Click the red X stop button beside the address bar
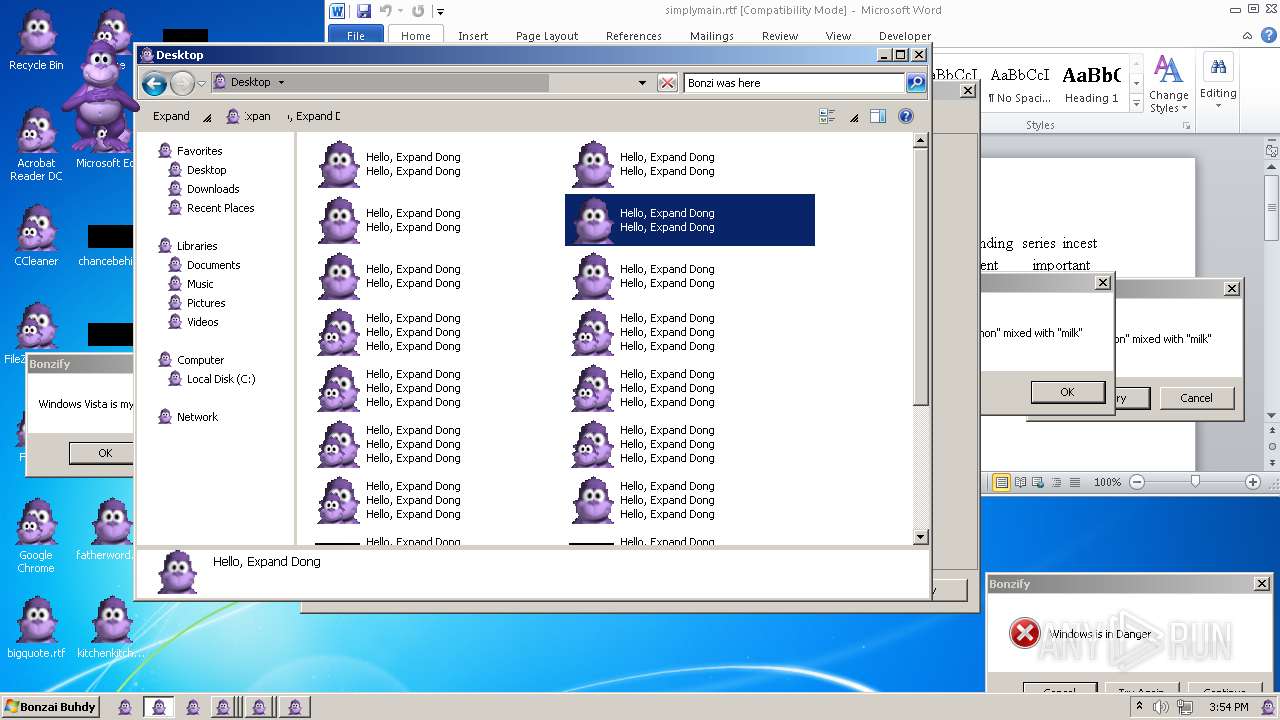 pyautogui.click(x=667, y=83)
